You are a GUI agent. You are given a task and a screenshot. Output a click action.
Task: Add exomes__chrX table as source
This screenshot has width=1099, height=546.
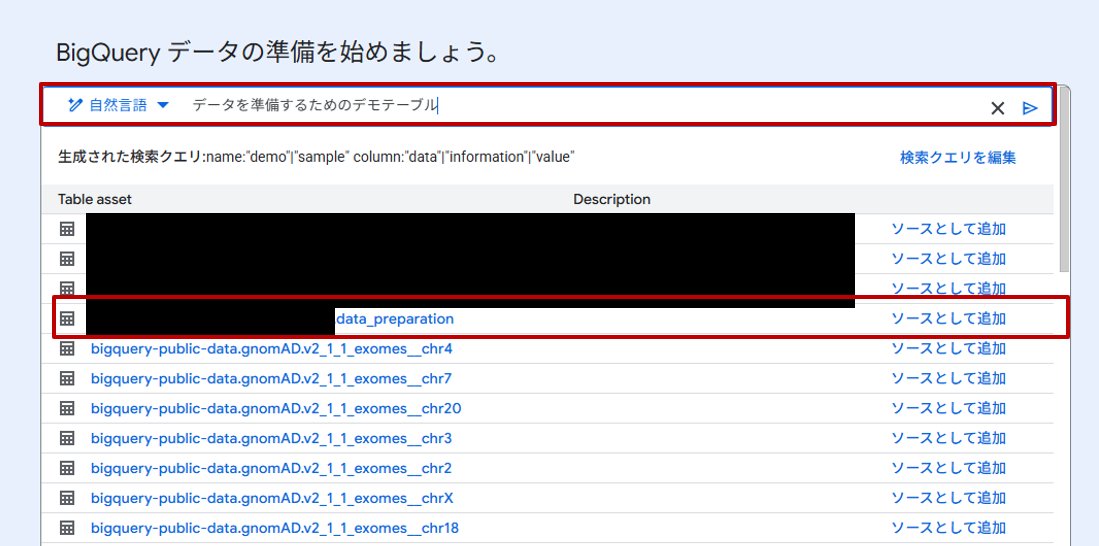click(948, 498)
